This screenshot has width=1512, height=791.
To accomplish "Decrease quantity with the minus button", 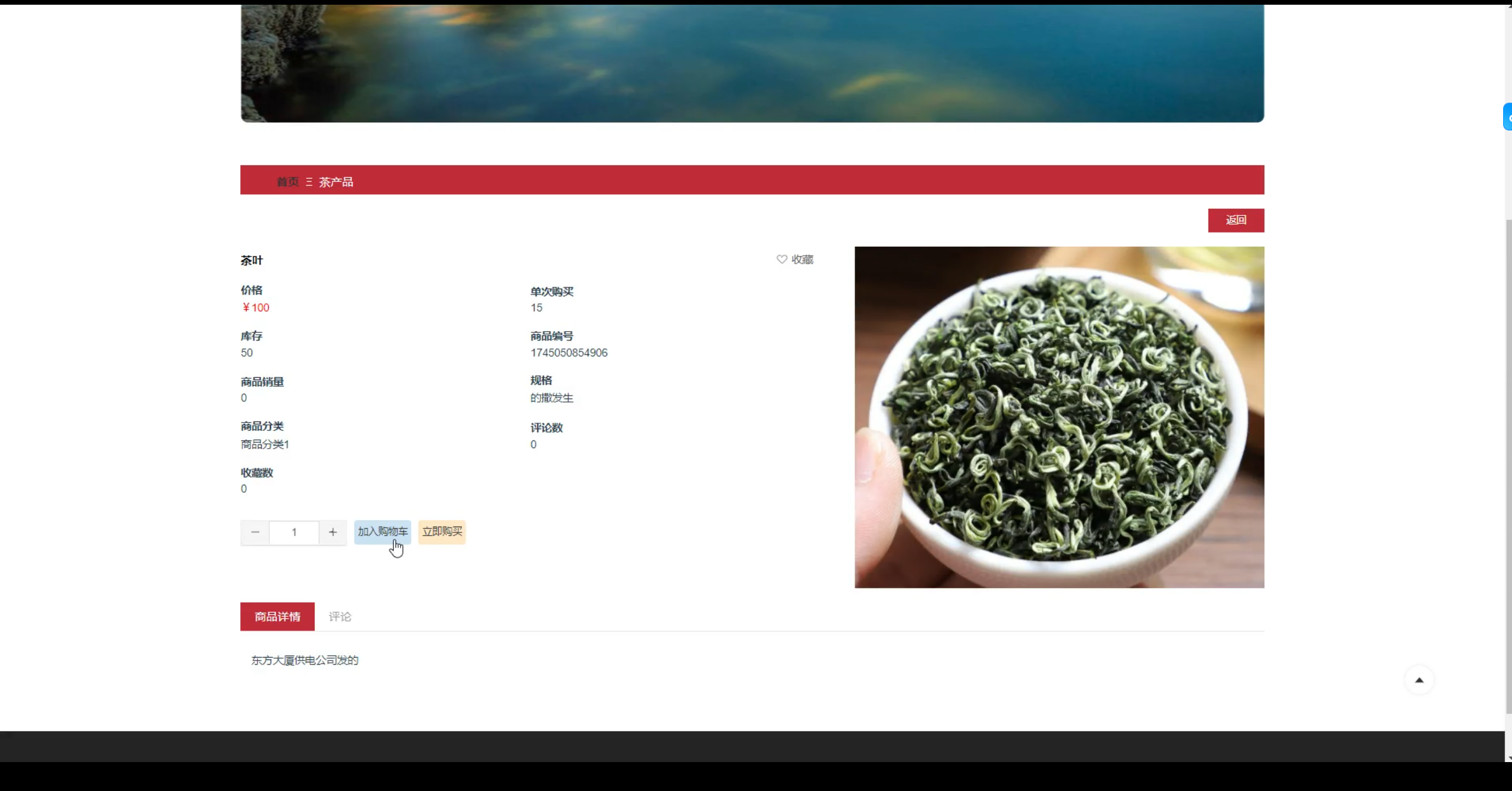I will 255,532.
